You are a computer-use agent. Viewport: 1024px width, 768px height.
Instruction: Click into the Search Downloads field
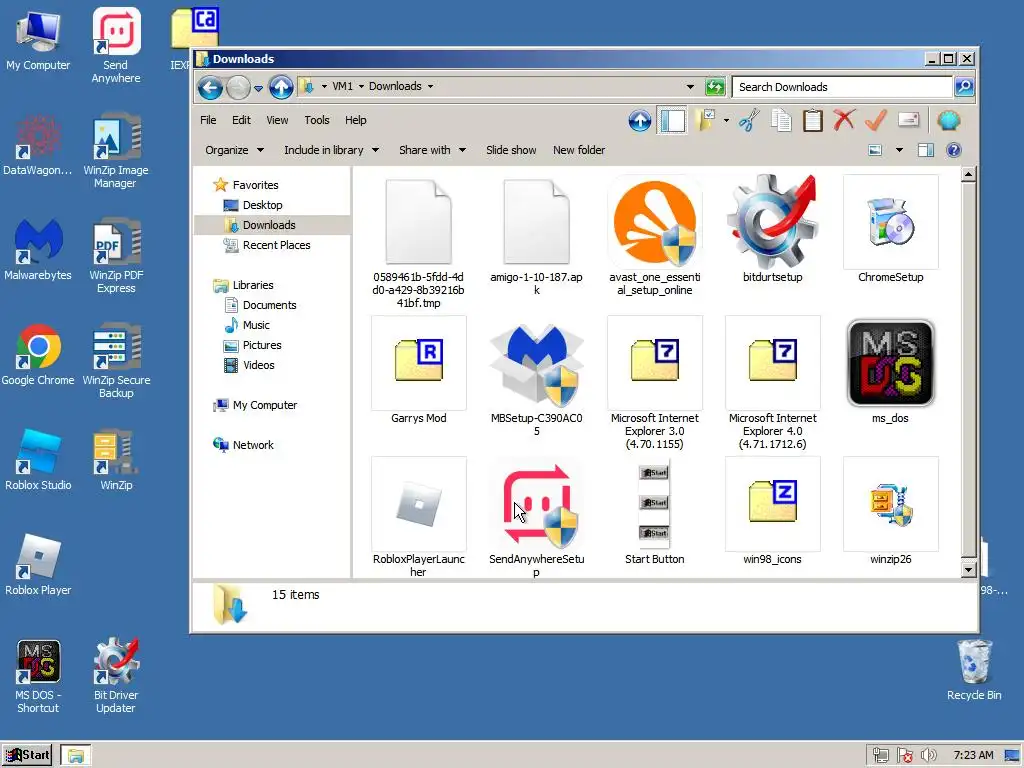[x=842, y=87]
